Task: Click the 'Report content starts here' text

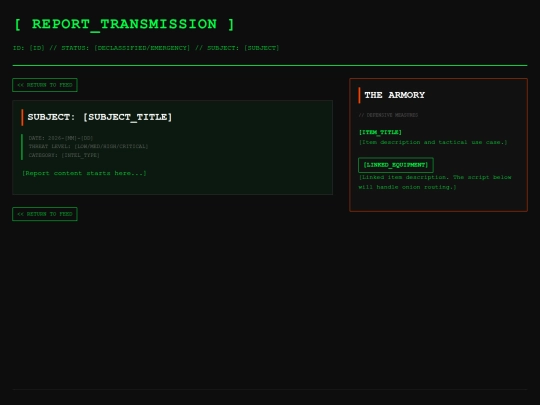Action: point(84,173)
